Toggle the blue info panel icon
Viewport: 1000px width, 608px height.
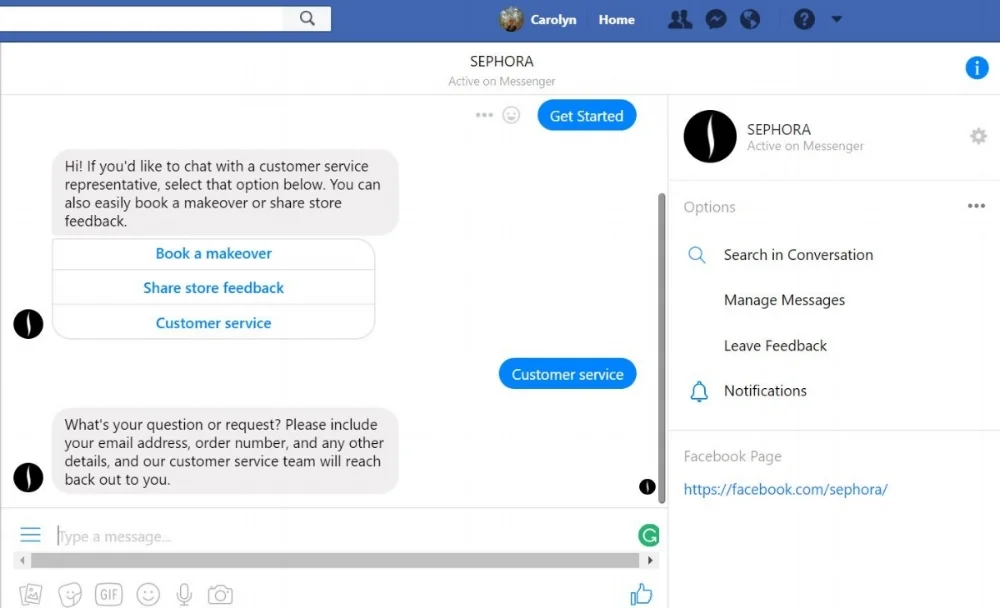(976, 68)
